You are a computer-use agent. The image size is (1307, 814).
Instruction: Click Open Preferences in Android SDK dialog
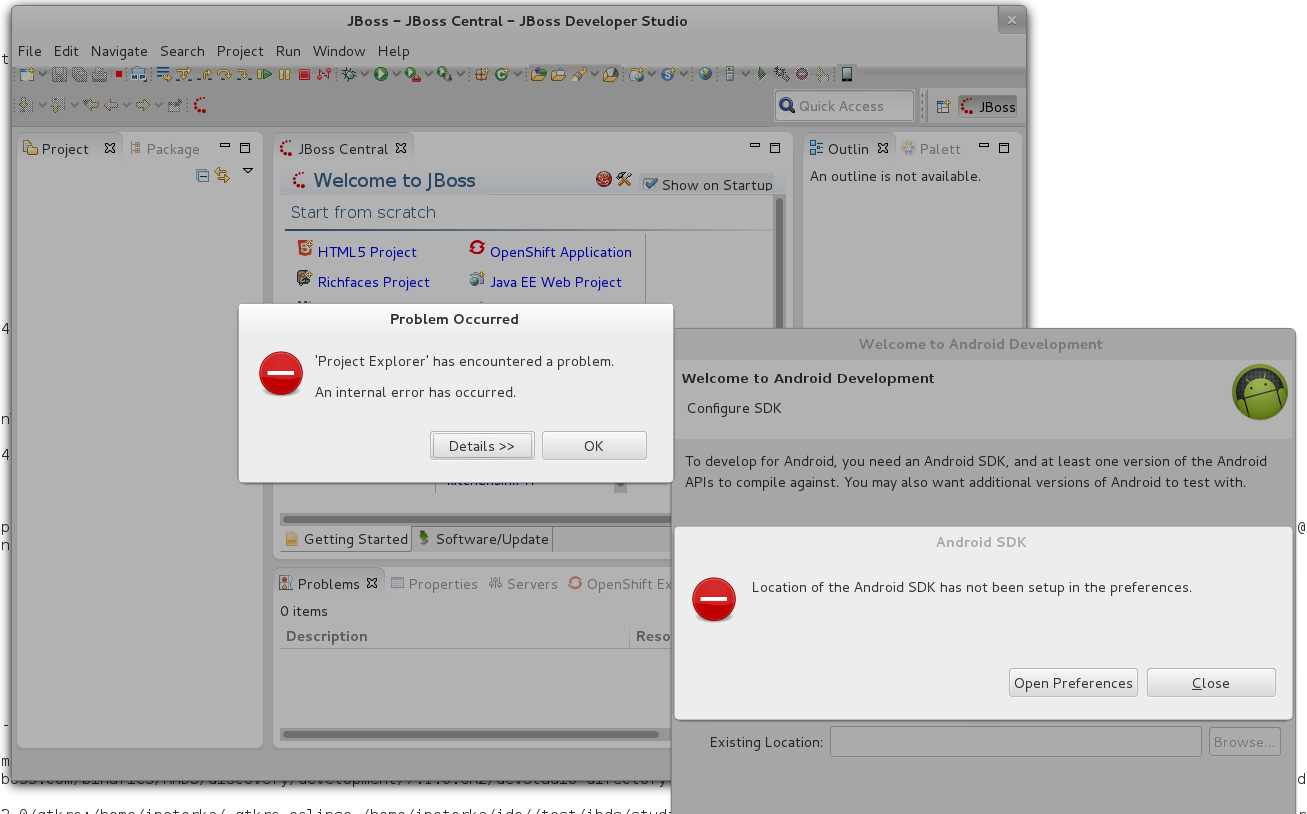click(x=1073, y=683)
